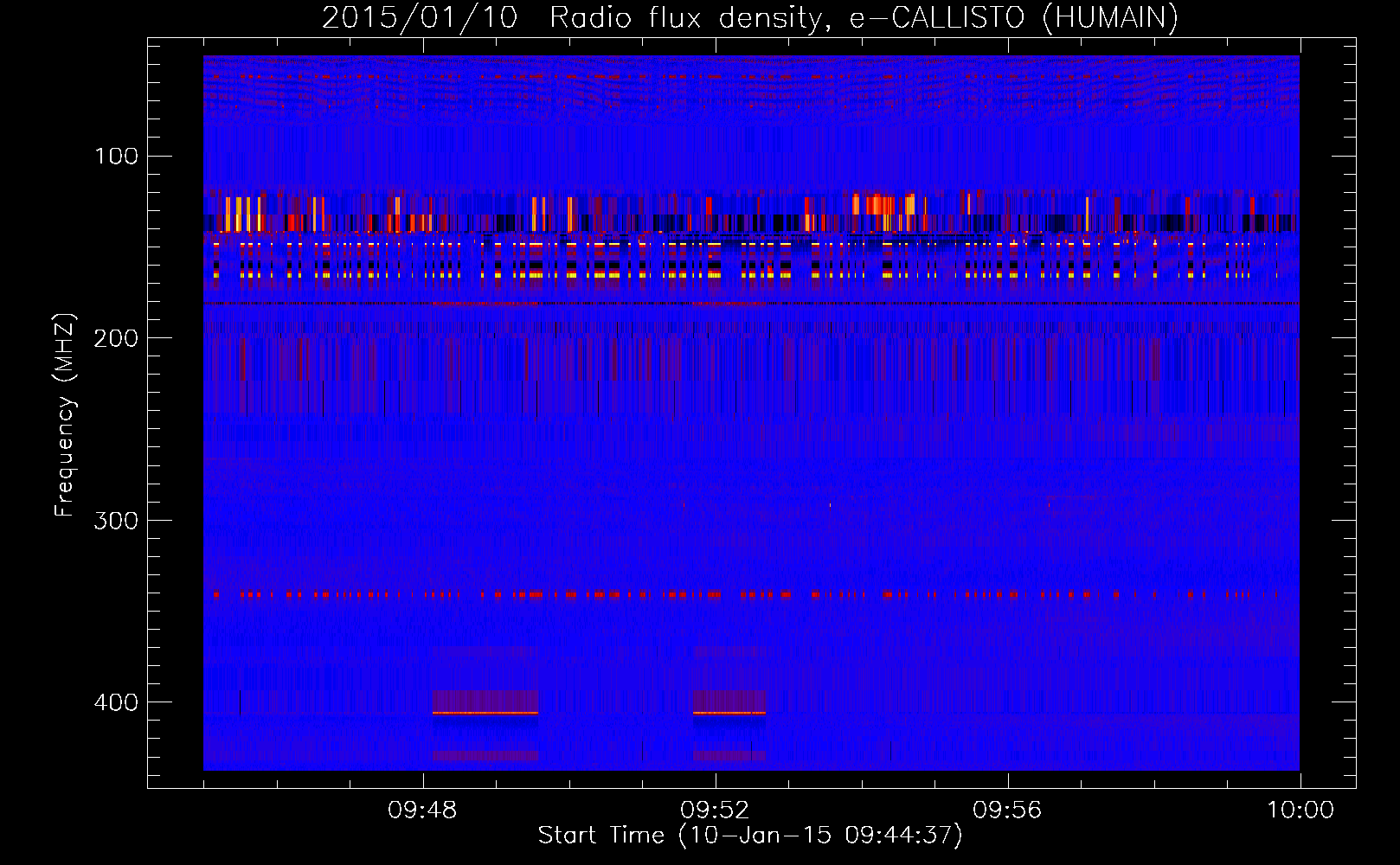Select the 'Start Time (10-Jan-15 09:44:37)' x-axis label

tap(750, 836)
